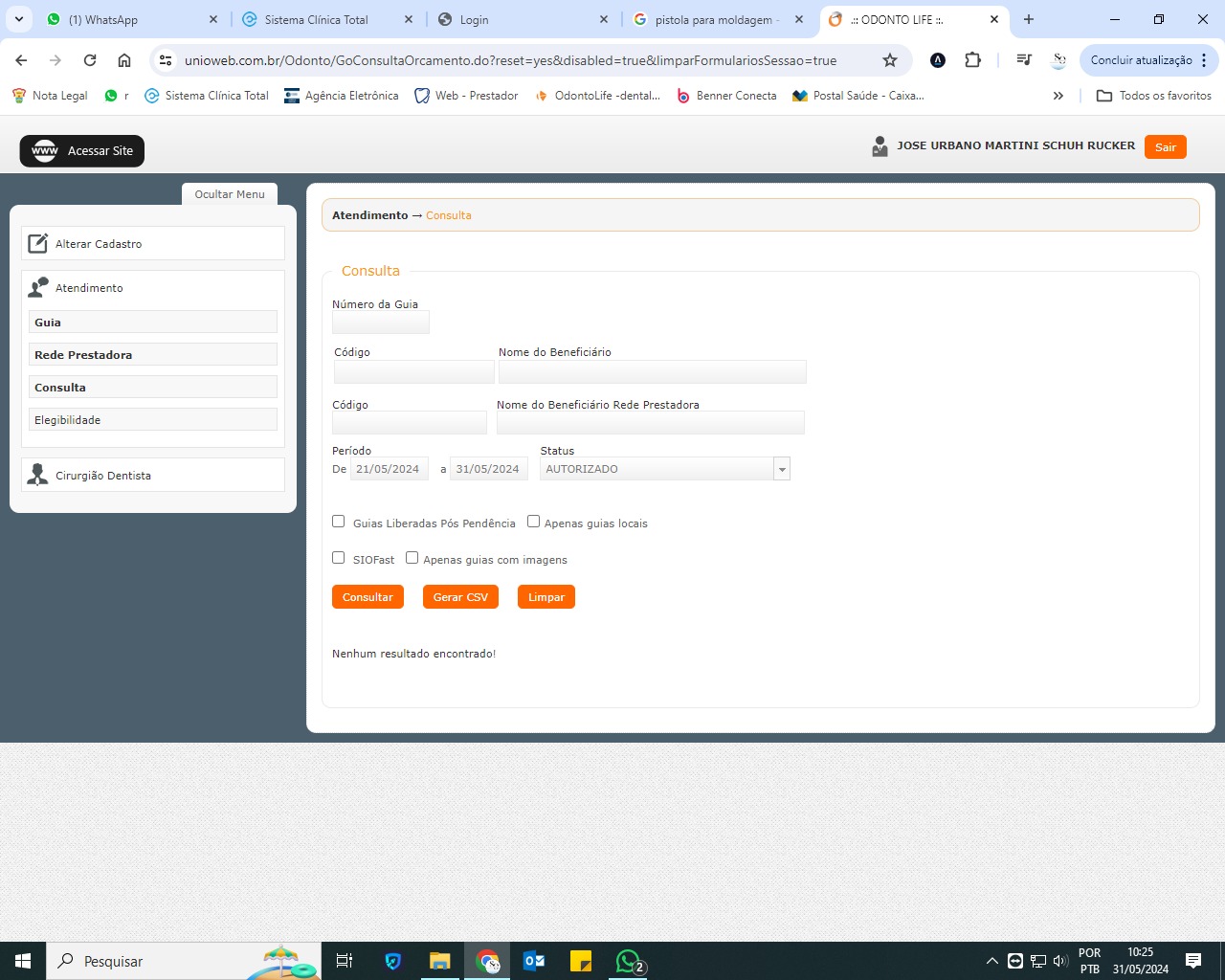This screenshot has height=980, width=1225.
Task: Toggle Guias Liberadas Pós Pendência checkbox
Action: coord(338,522)
